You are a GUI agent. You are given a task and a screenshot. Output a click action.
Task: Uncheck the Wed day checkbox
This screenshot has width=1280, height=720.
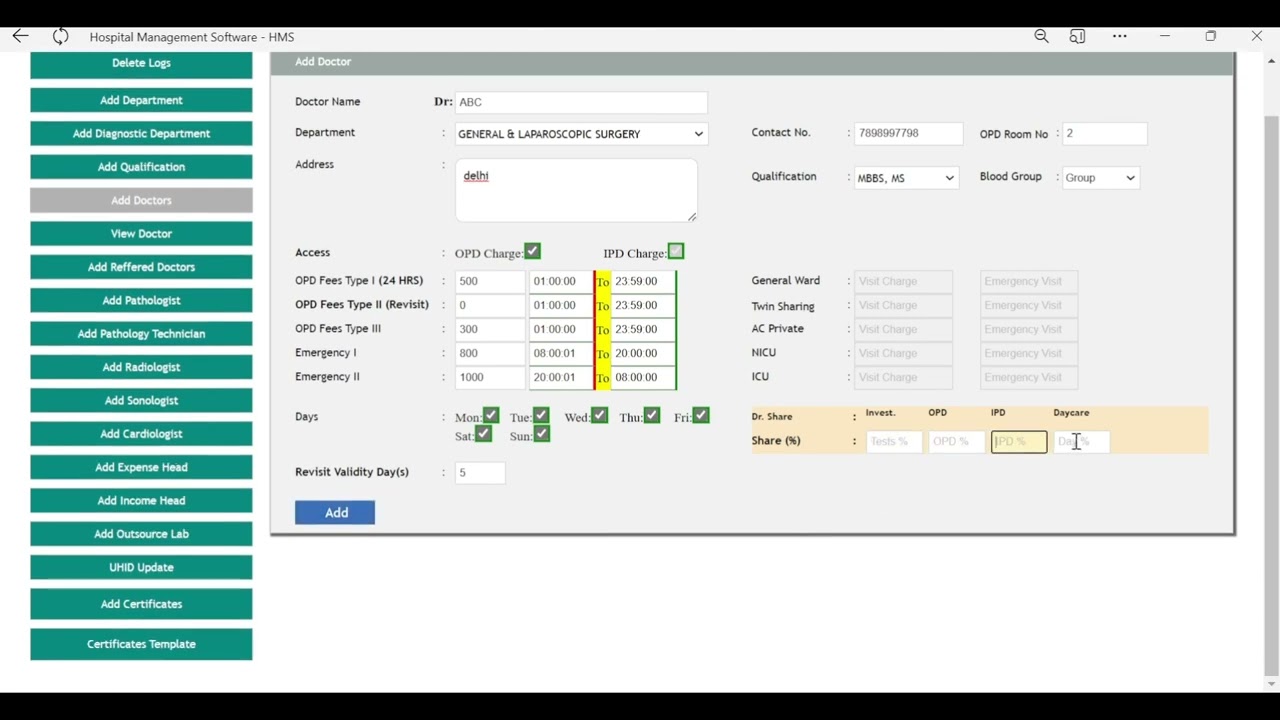pyautogui.click(x=599, y=415)
